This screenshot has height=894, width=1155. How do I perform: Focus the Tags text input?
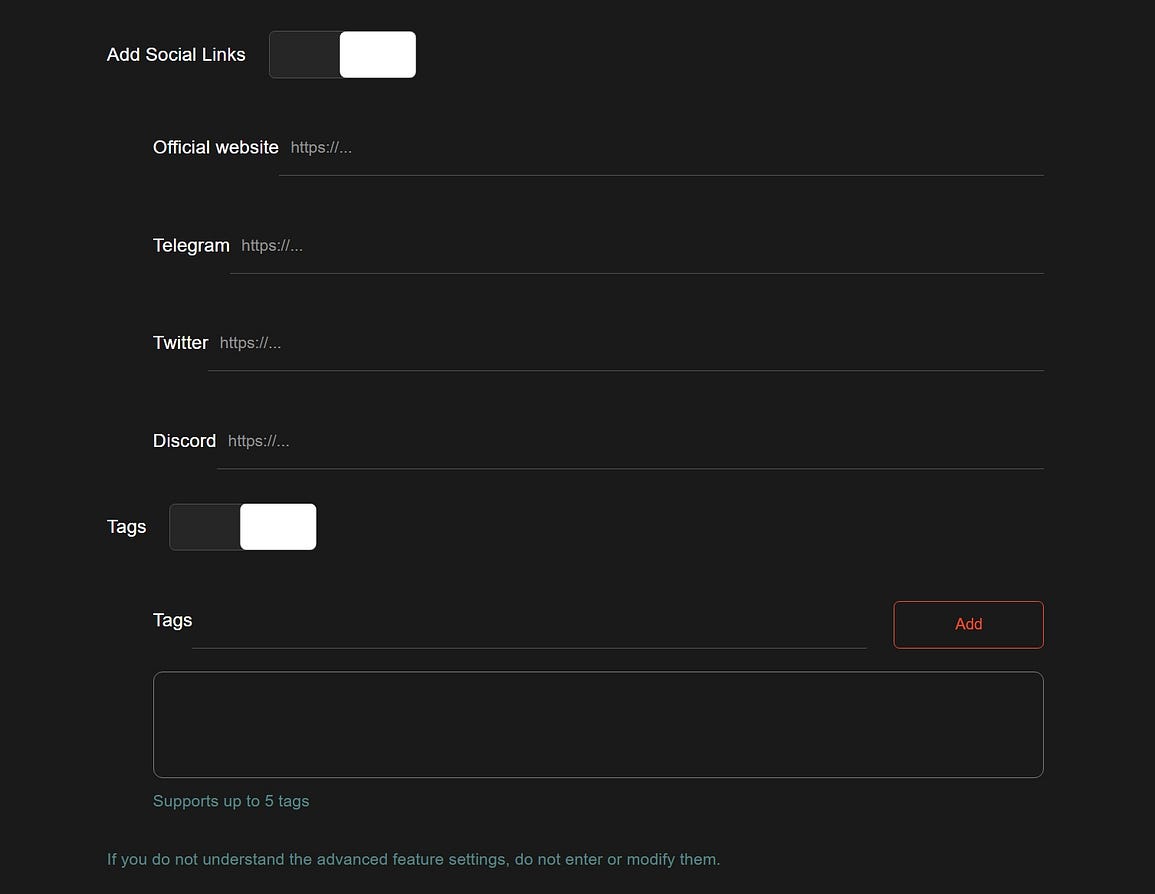529,621
